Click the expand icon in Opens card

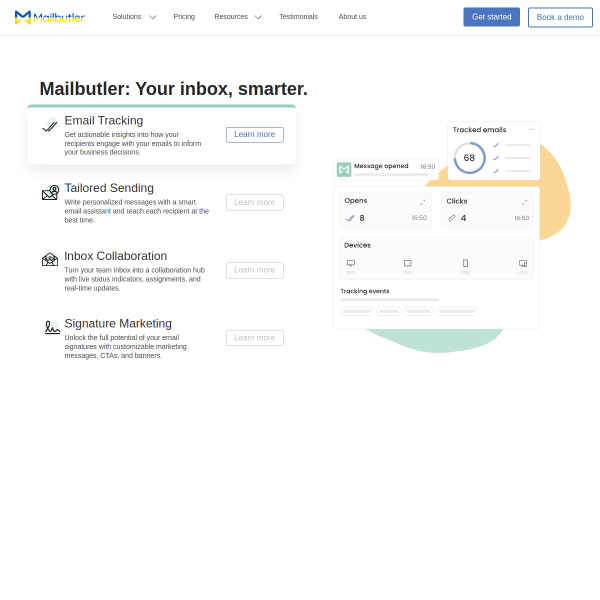pos(422,202)
